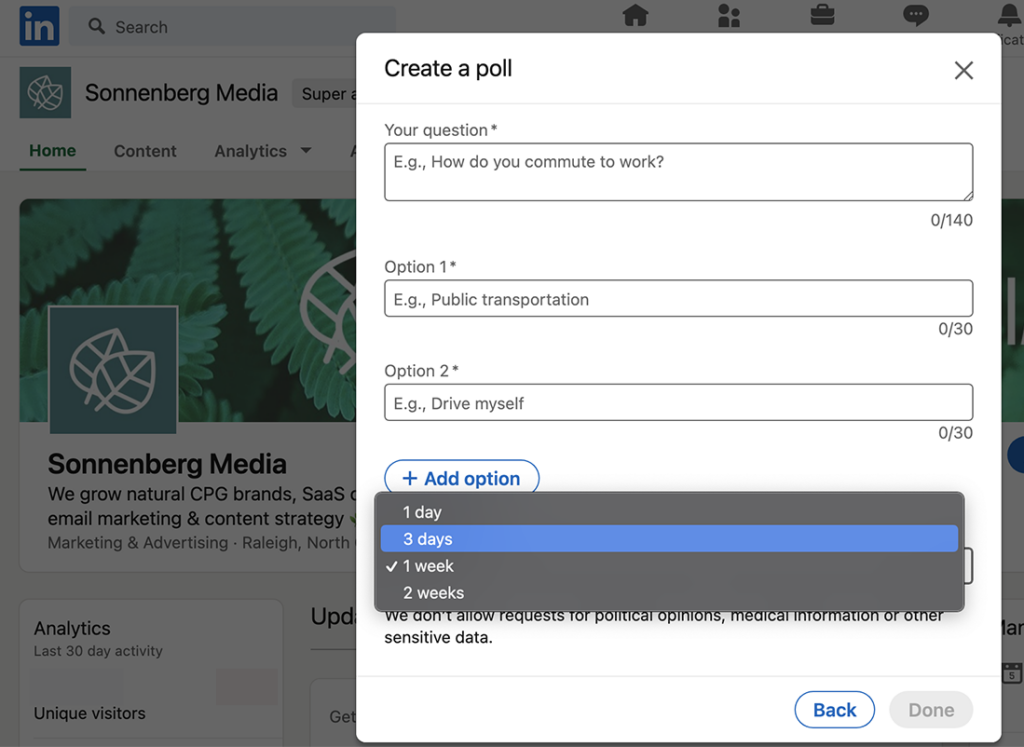Click the Done button
The image size is (1024, 747).
pyautogui.click(x=931, y=709)
